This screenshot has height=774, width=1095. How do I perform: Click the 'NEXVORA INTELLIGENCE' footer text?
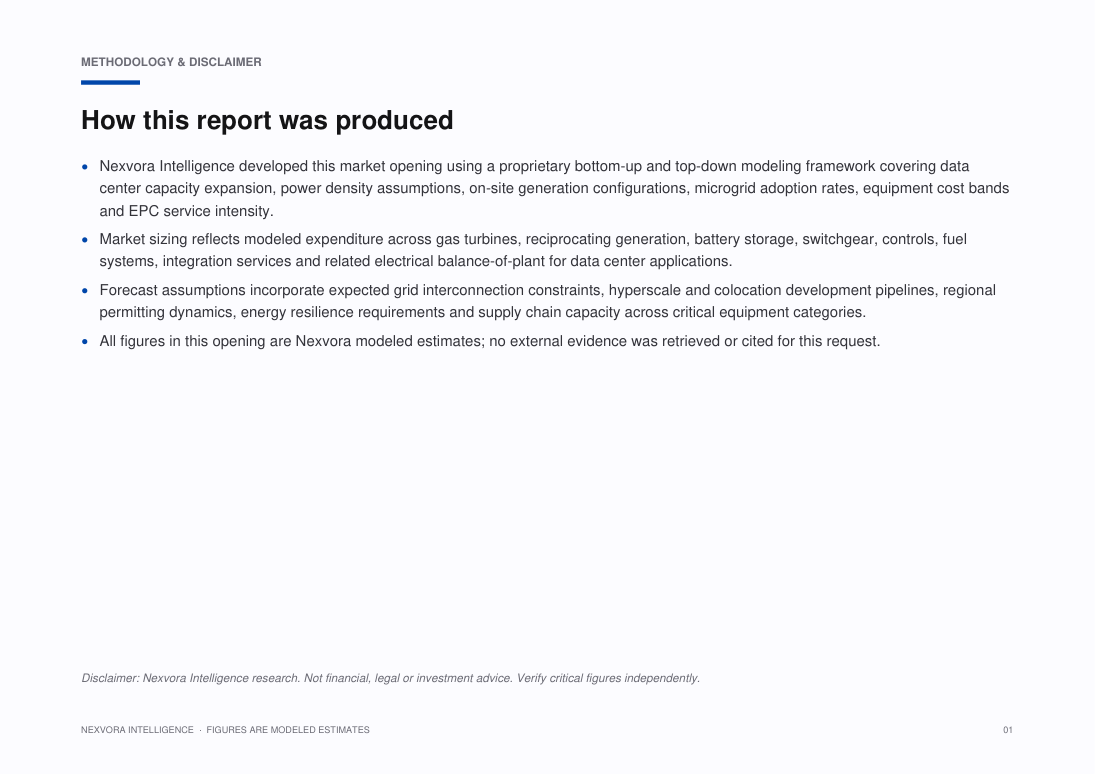click(137, 730)
